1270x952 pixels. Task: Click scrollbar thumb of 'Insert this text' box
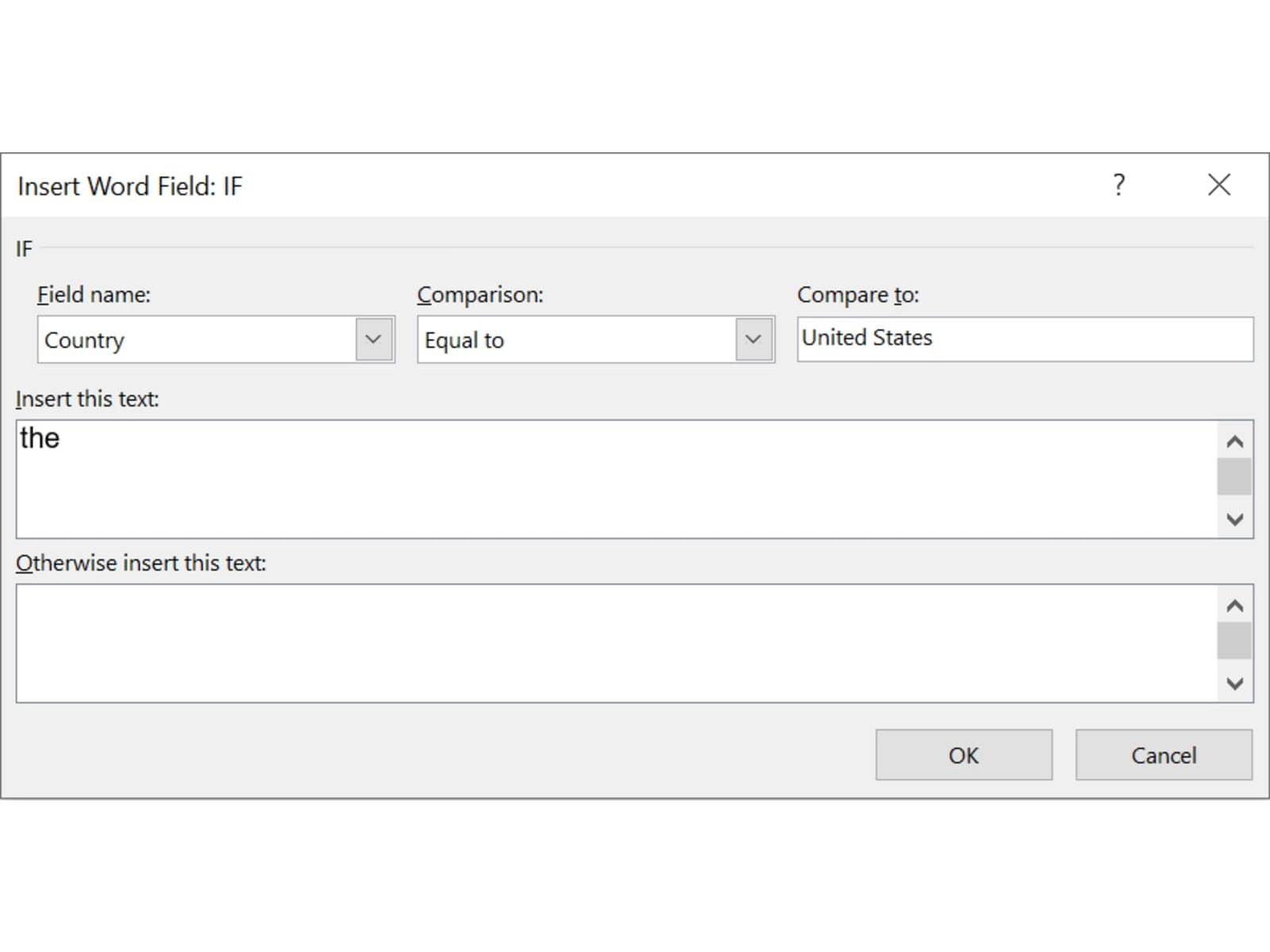(x=1233, y=476)
